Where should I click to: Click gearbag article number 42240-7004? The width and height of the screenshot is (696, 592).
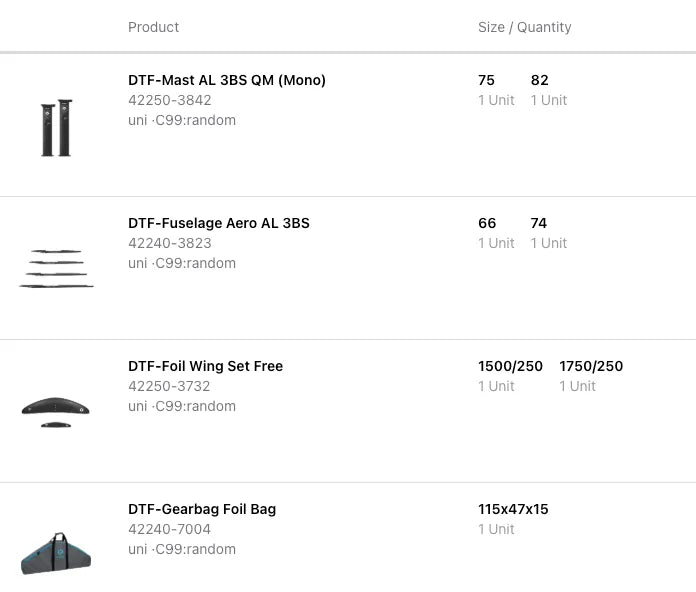[x=169, y=529]
